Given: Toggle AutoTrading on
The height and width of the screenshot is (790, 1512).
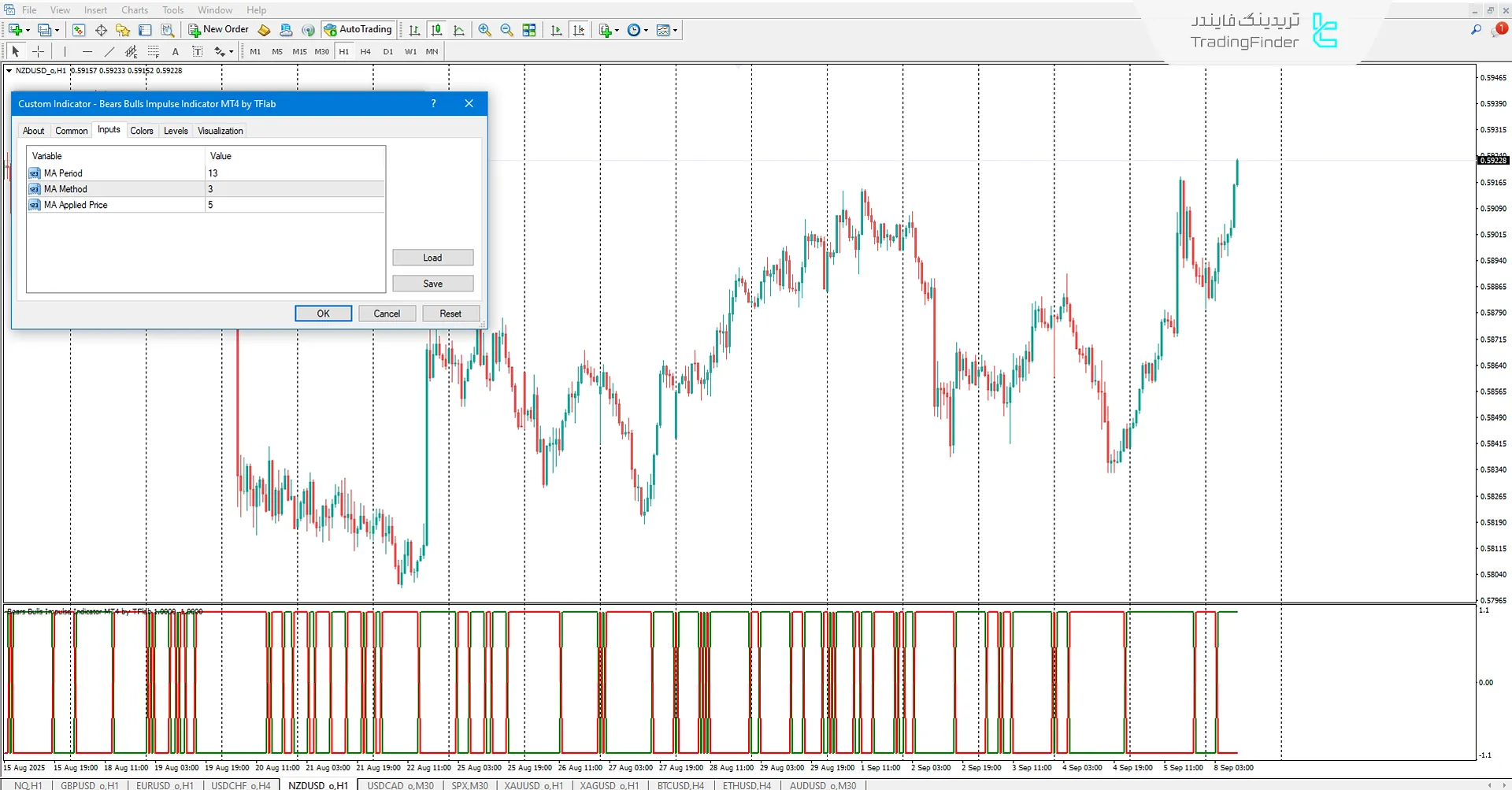Looking at the screenshot, I should (x=358, y=29).
